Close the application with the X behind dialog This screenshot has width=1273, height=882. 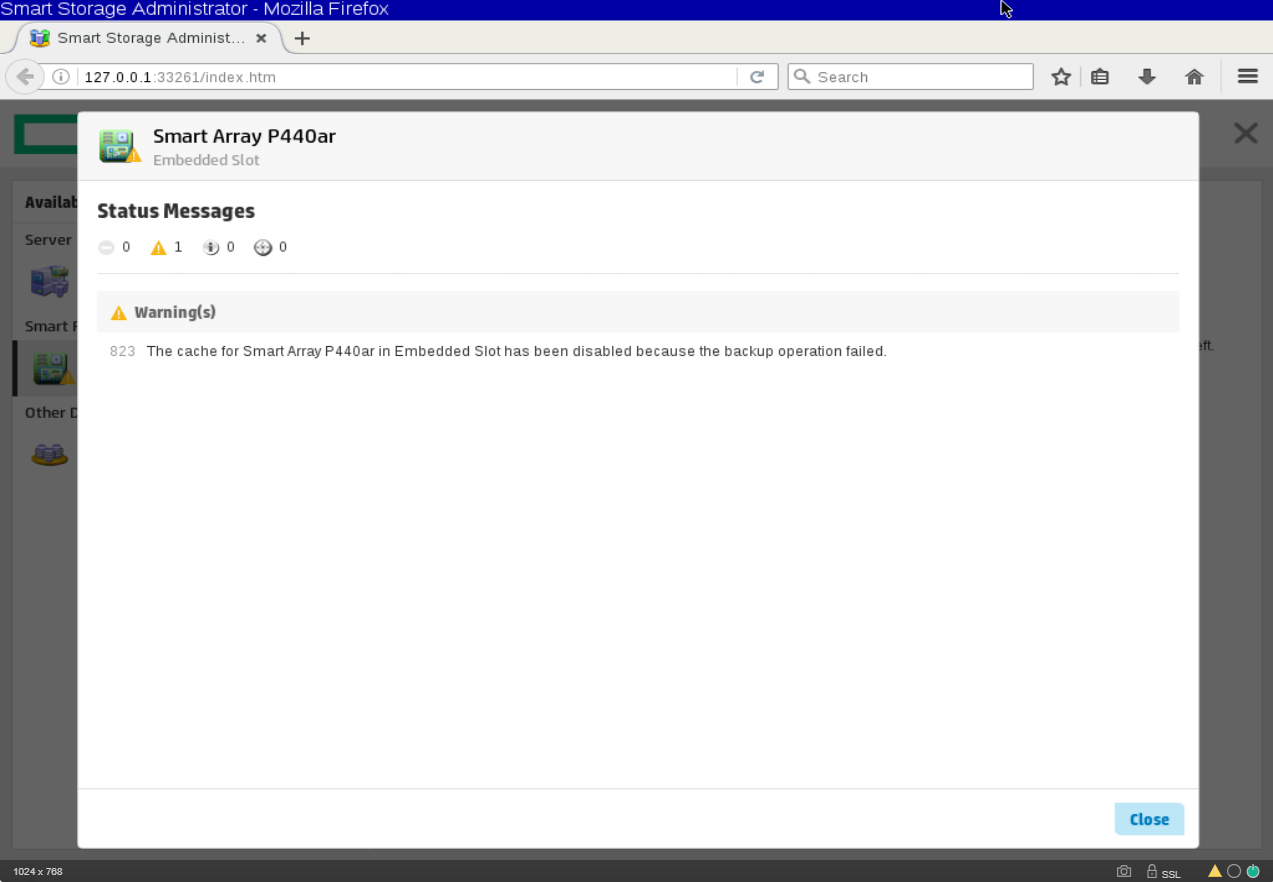point(1245,133)
